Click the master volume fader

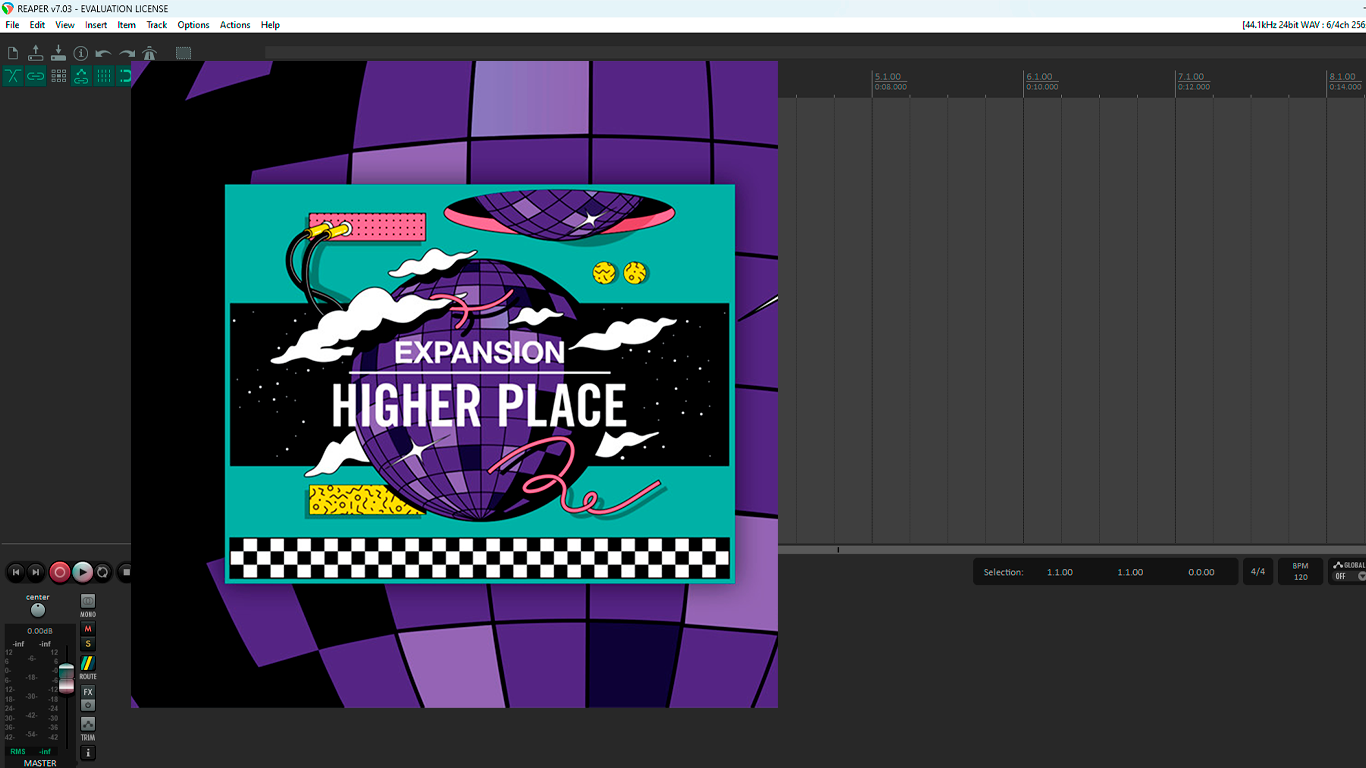66,678
